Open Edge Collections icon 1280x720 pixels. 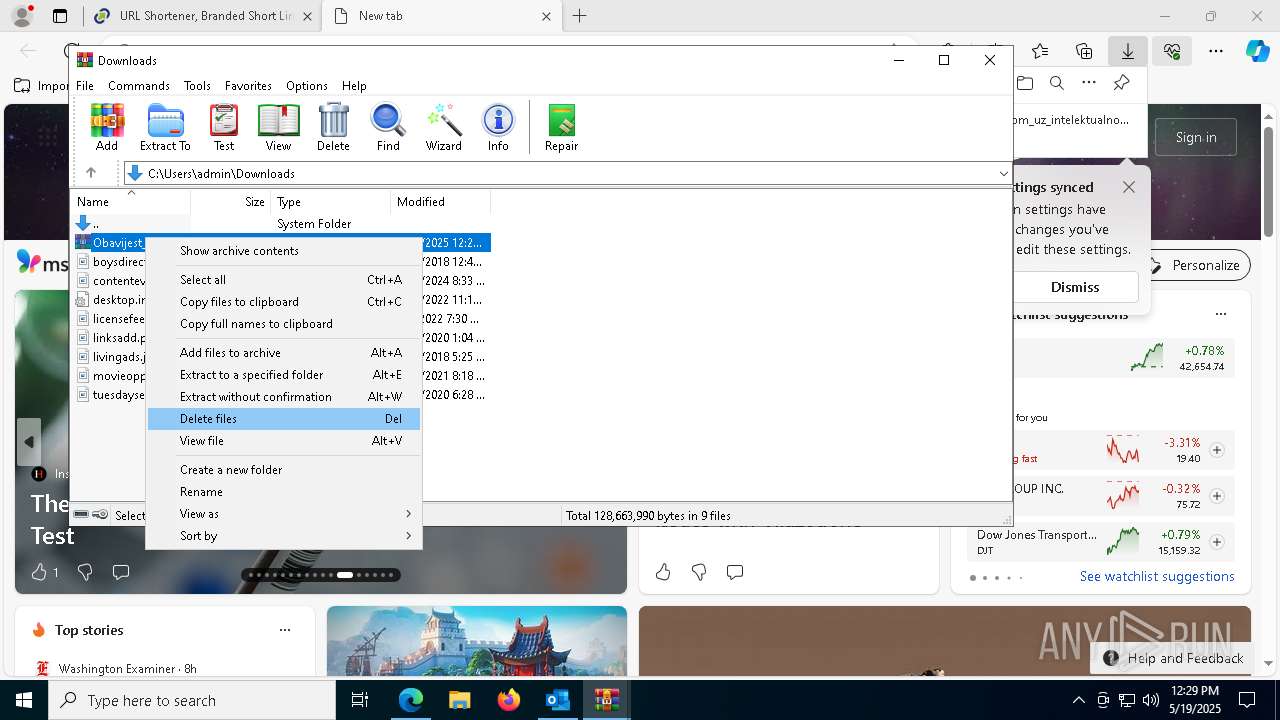(x=1084, y=51)
